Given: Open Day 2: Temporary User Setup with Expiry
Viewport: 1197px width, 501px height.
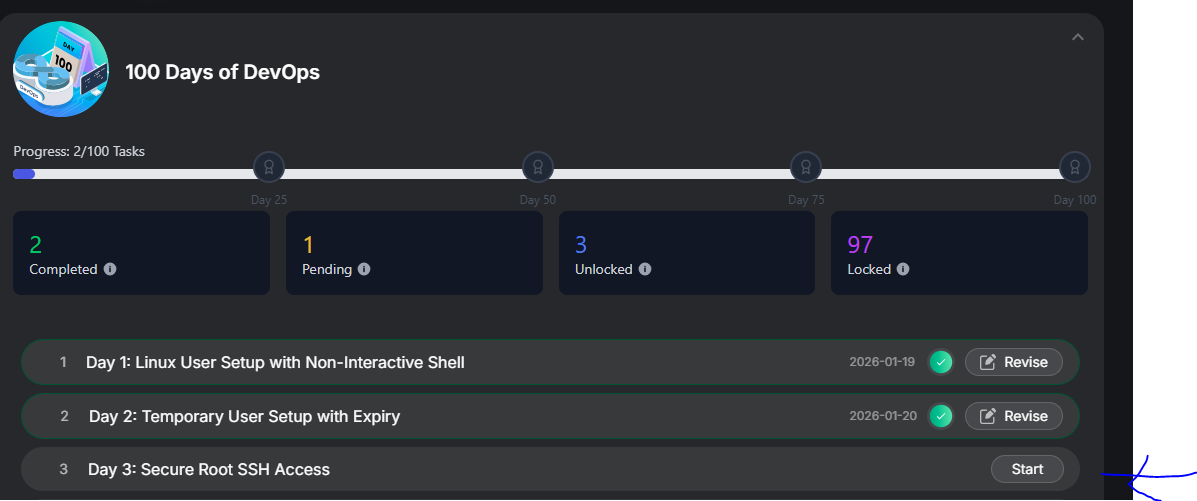Looking at the screenshot, I should (x=244, y=416).
